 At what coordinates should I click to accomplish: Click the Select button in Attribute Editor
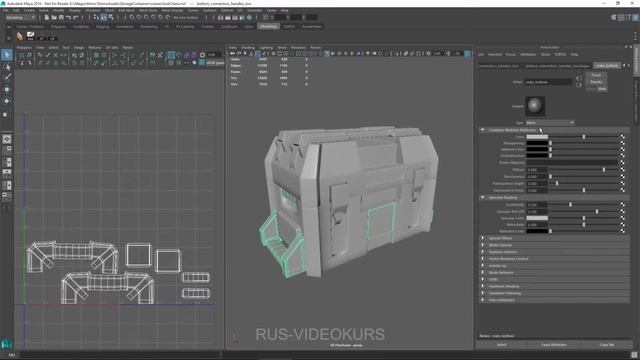coord(501,345)
